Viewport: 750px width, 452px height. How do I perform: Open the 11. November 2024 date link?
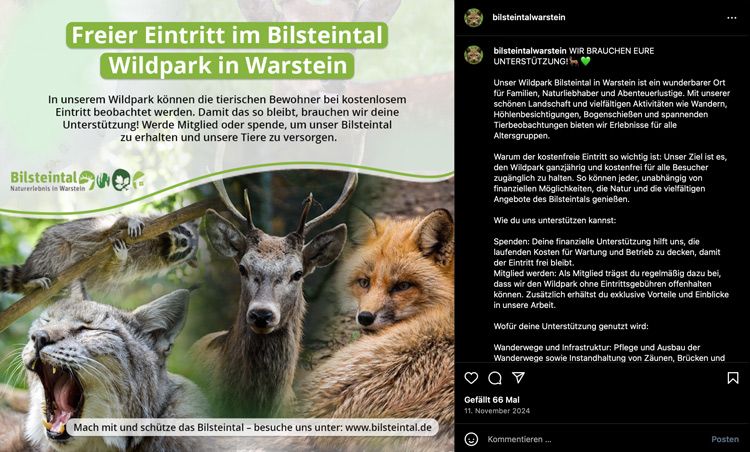click(x=497, y=411)
